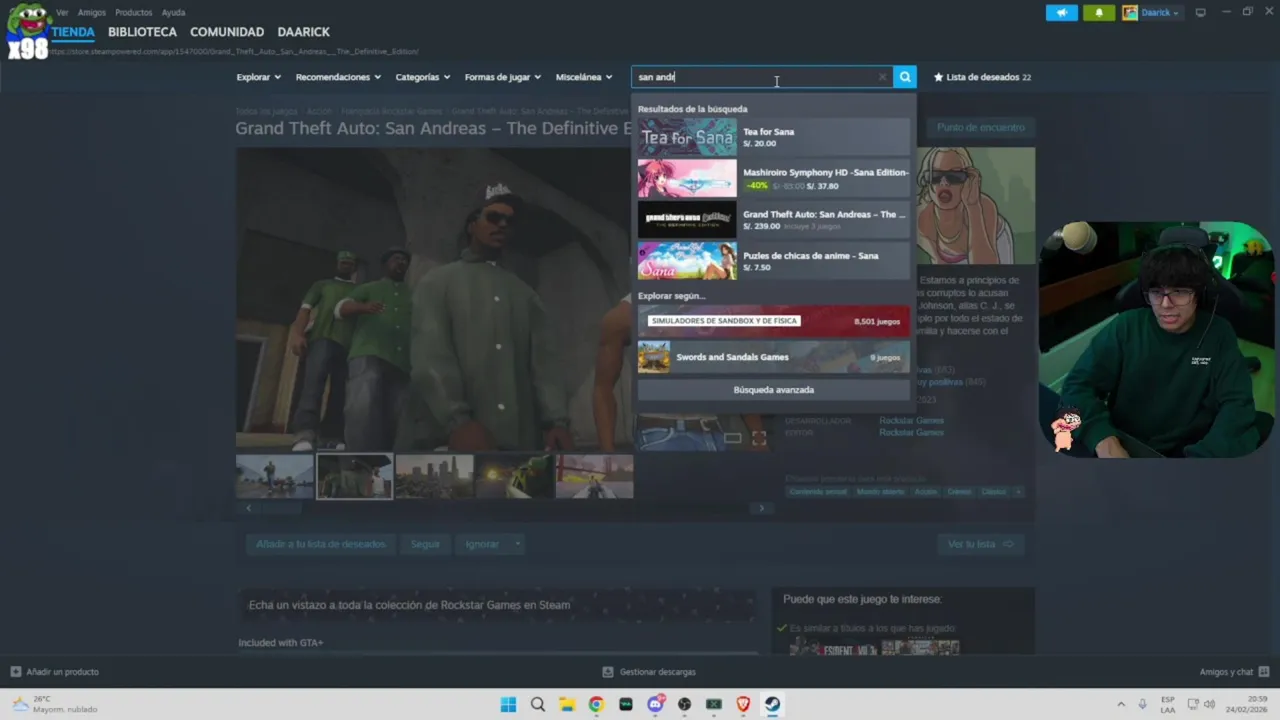Click the magnifier search button beside the search box

tap(905, 77)
